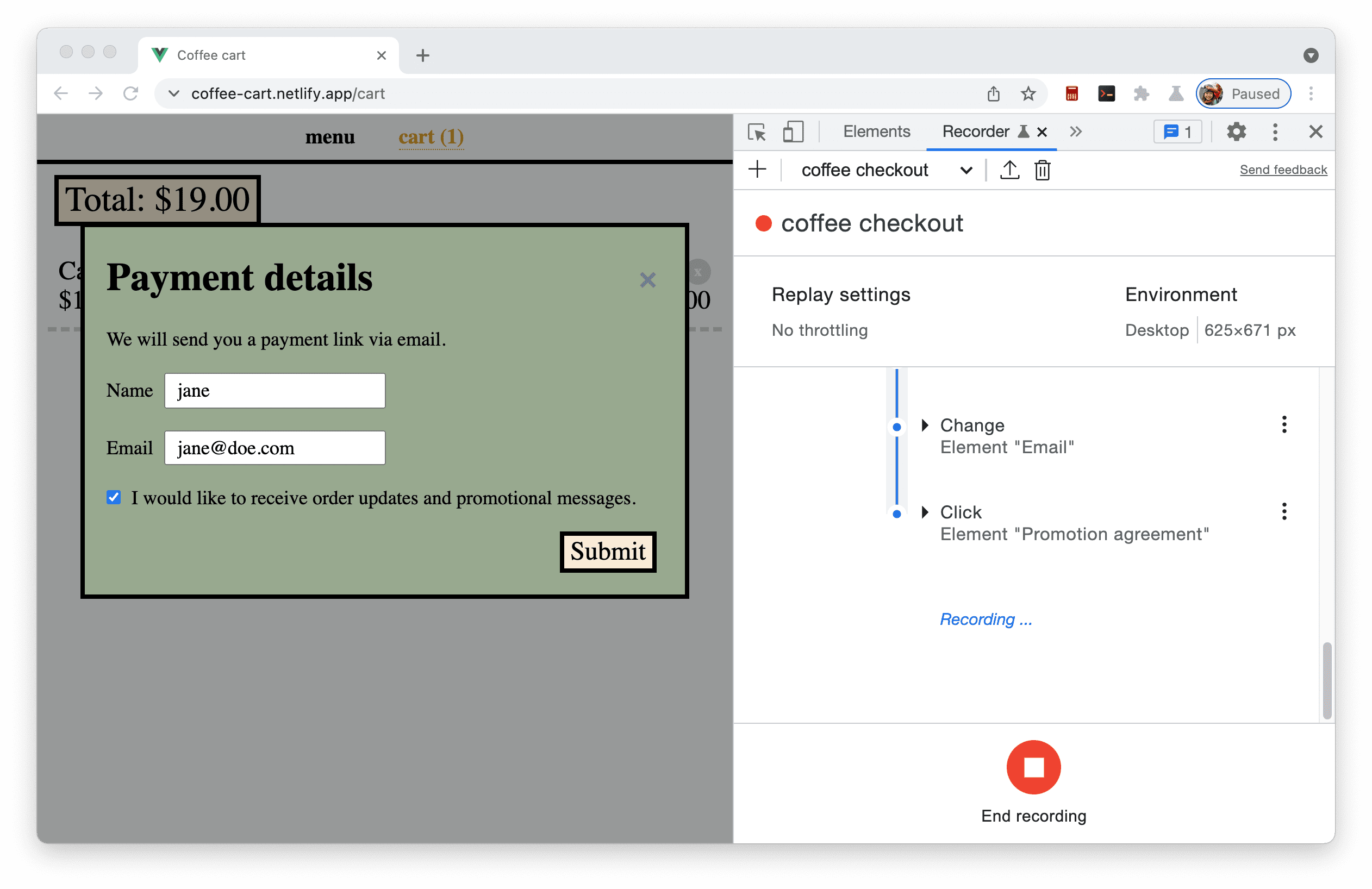Viewport: 1372px width, 889px height.
Task: Click the inspect element picker icon
Action: 757,131
